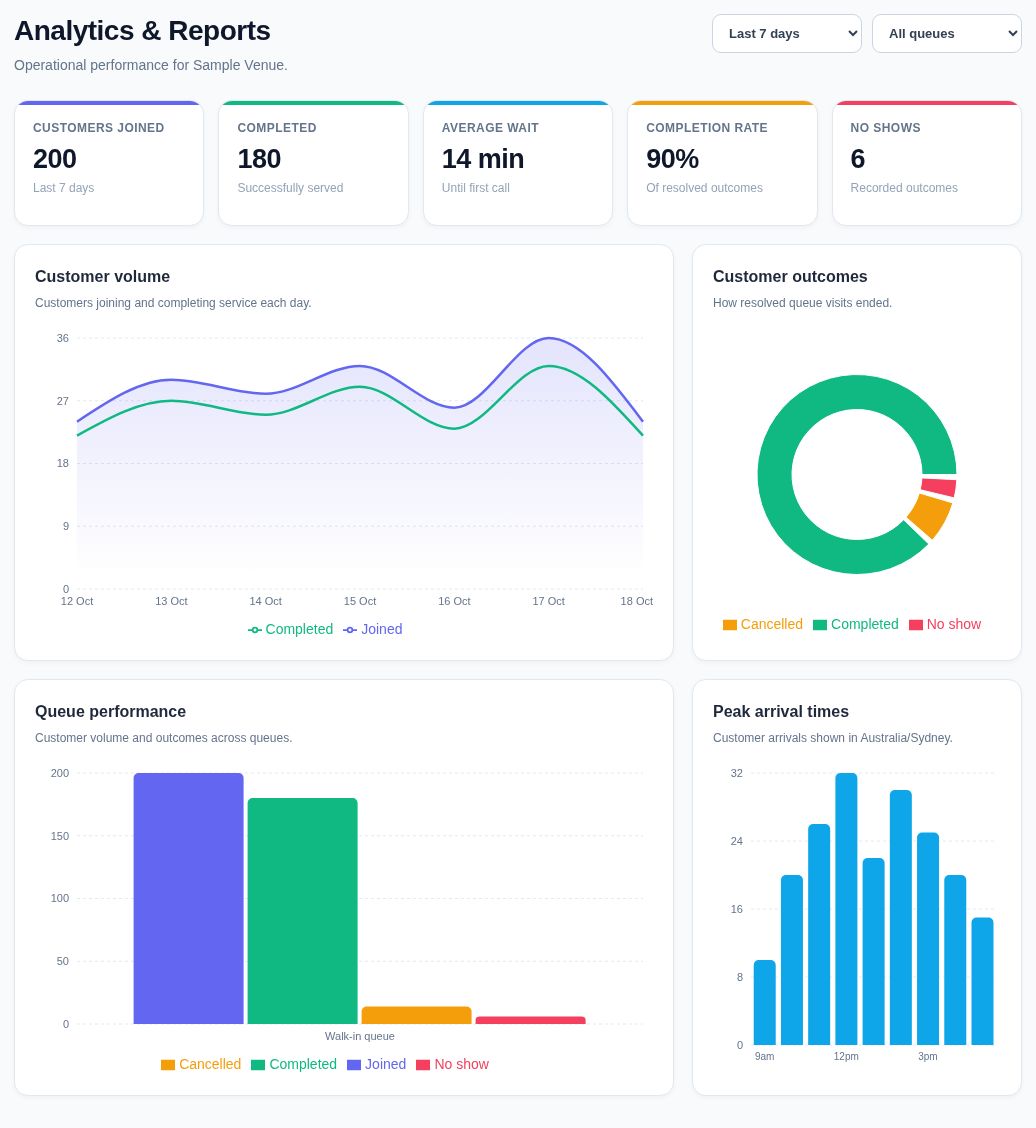Viewport: 1036px width, 1128px height.
Task: Click the 'Peak arrival times' heading
Action: click(x=781, y=712)
